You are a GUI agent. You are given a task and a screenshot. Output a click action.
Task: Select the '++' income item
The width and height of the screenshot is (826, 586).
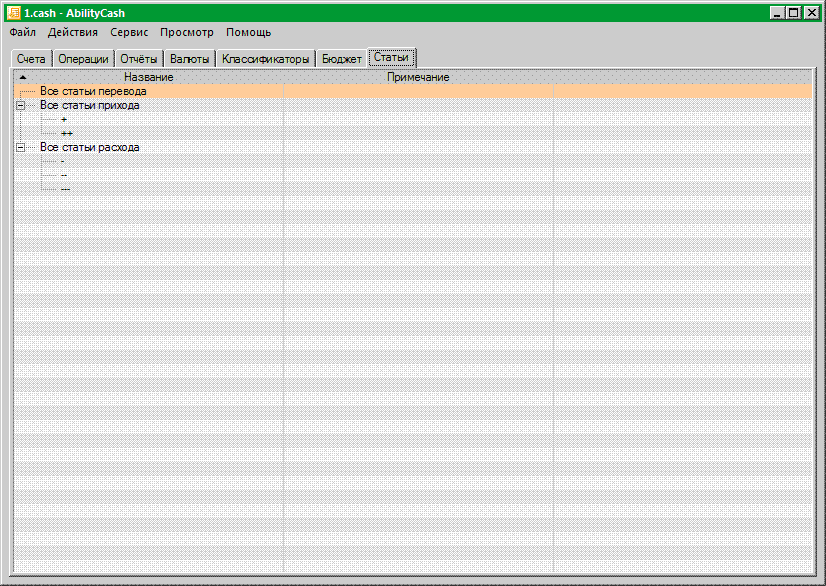click(x=66, y=133)
